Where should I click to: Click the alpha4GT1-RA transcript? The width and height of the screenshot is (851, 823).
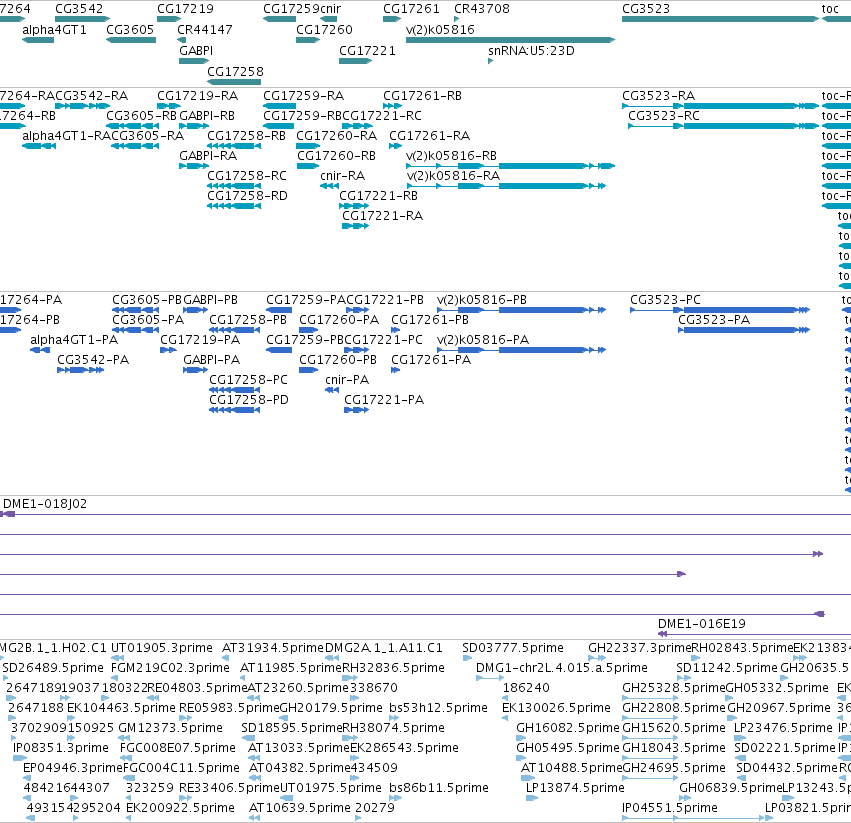(39, 146)
